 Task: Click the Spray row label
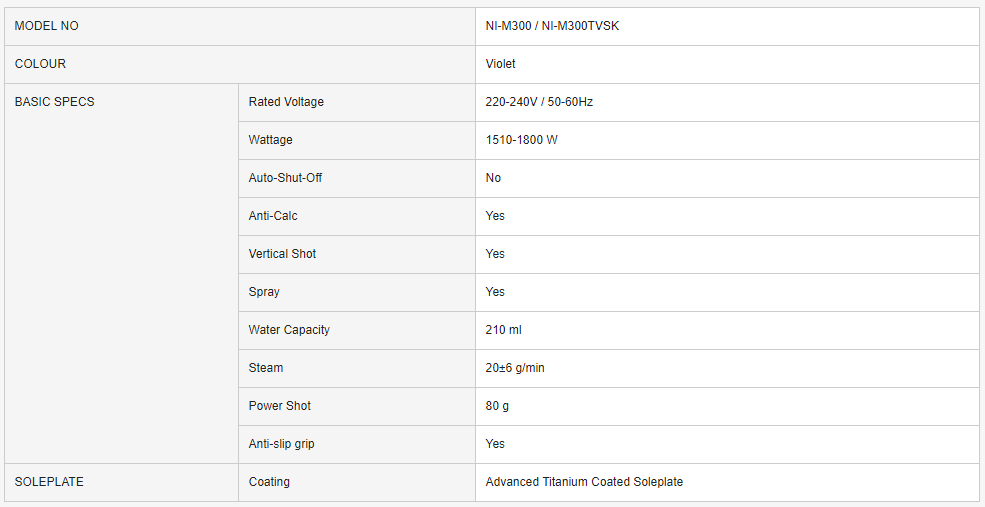264,292
